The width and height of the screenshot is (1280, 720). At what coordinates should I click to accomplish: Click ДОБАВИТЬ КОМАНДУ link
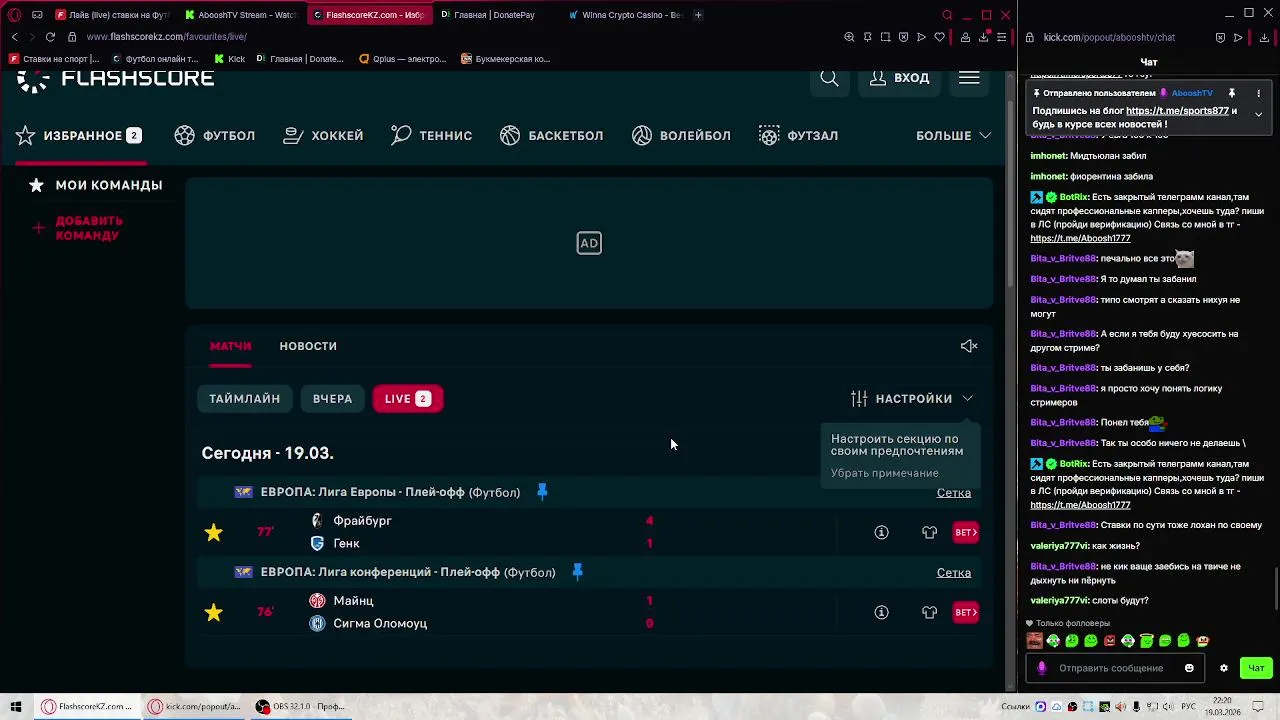point(78,228)
